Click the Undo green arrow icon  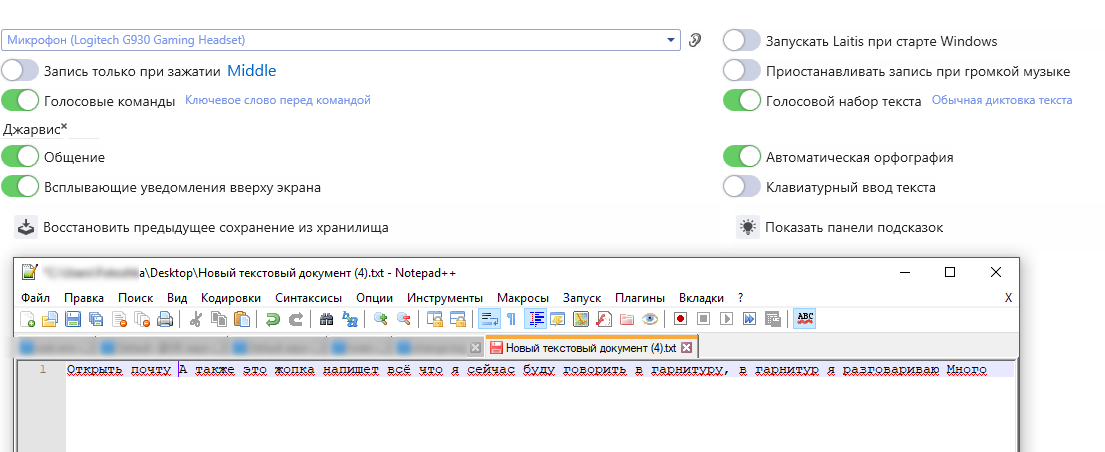pyautogui.click(x=272, y=319)
